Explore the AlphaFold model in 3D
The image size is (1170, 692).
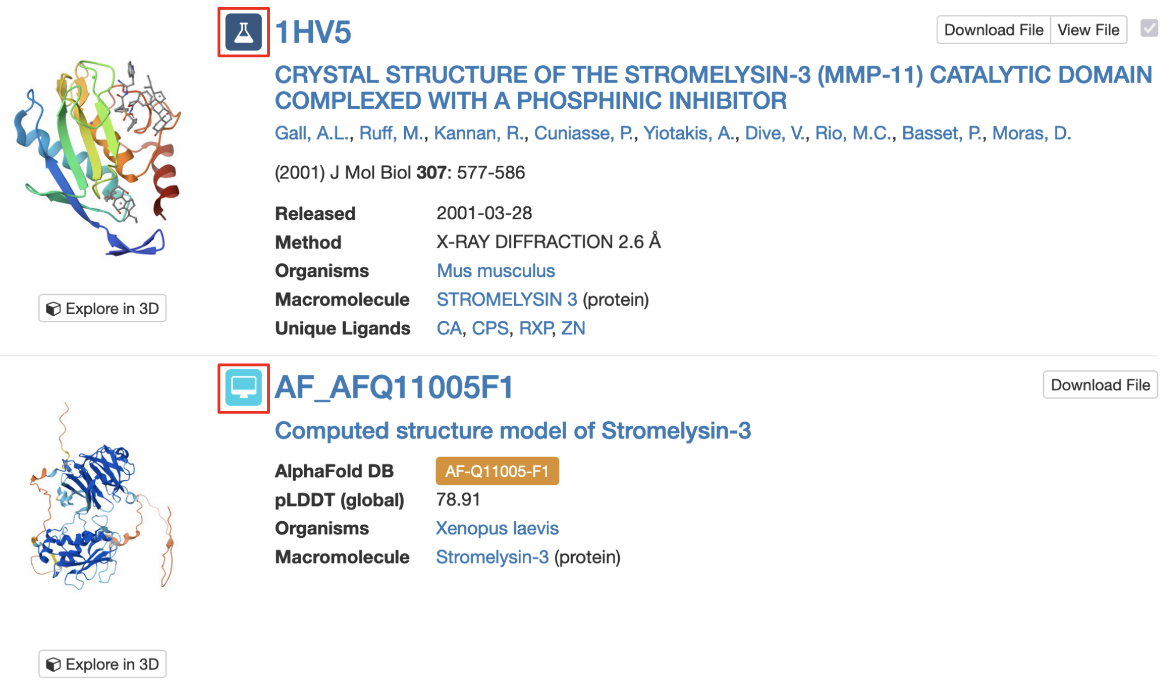click(103, 664)
